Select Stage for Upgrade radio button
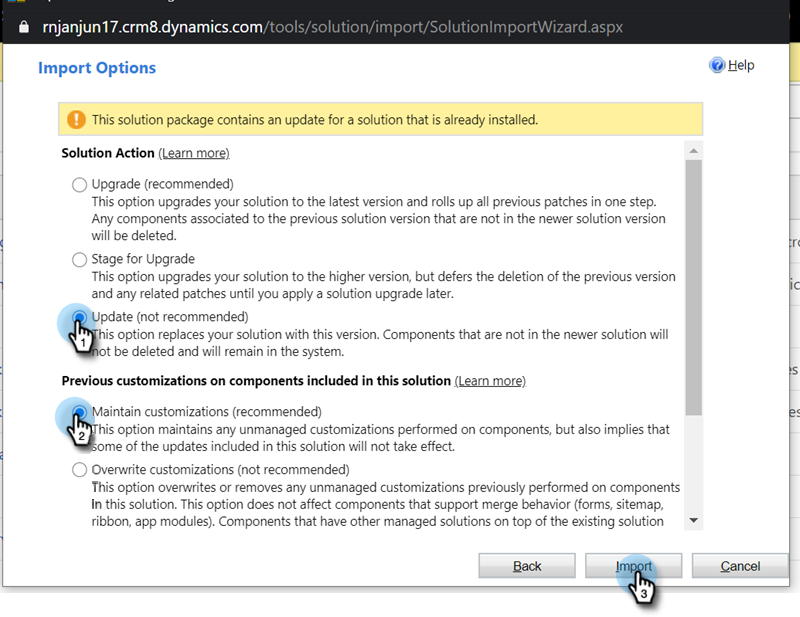 79,259
